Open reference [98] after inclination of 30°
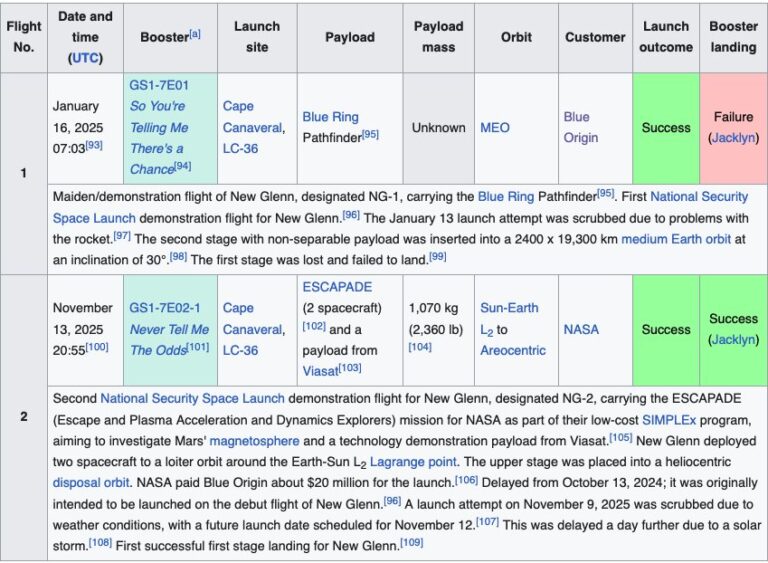The width and height of the screenshot is (768, 563). point(178,256)
